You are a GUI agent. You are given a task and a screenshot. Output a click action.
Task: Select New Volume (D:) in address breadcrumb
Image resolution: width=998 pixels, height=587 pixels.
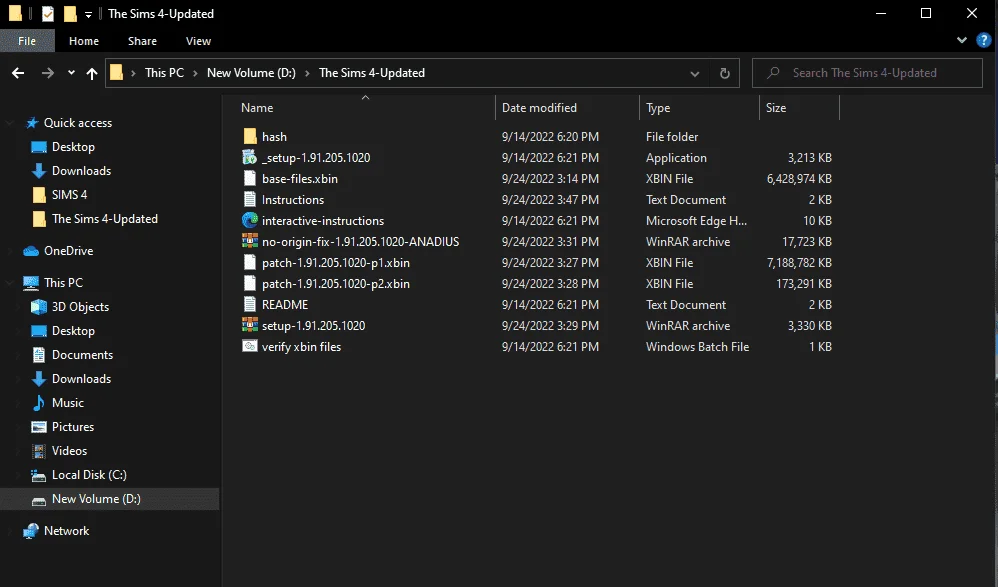pos(251,73)
